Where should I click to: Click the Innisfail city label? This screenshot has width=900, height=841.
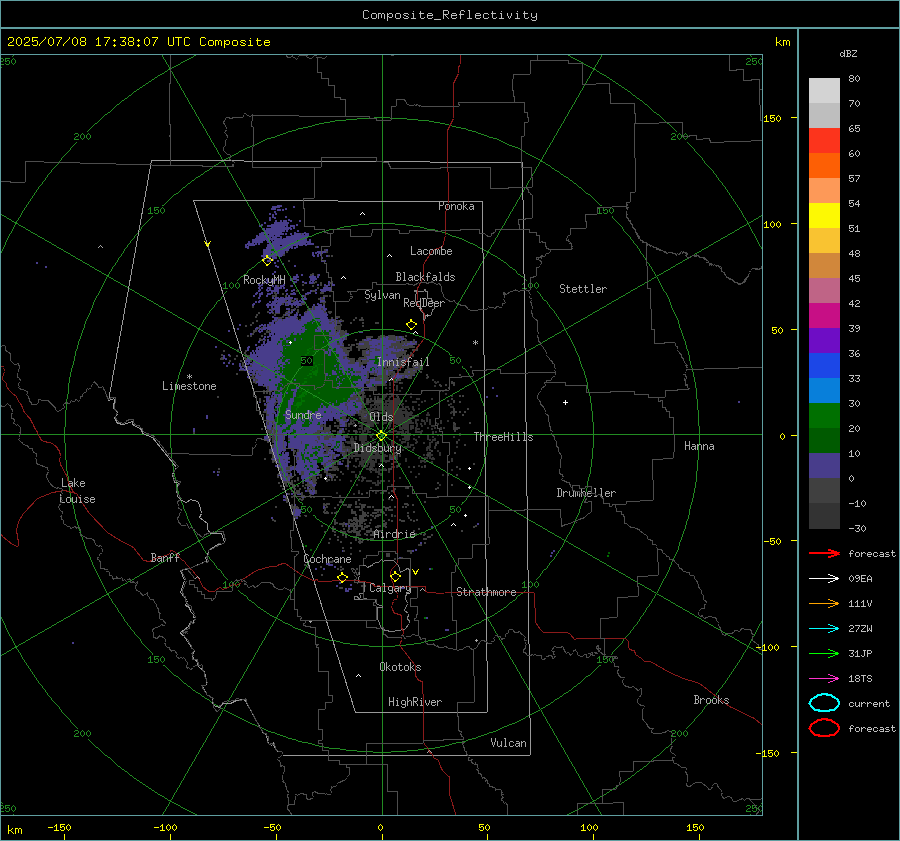tap(403, 362)
